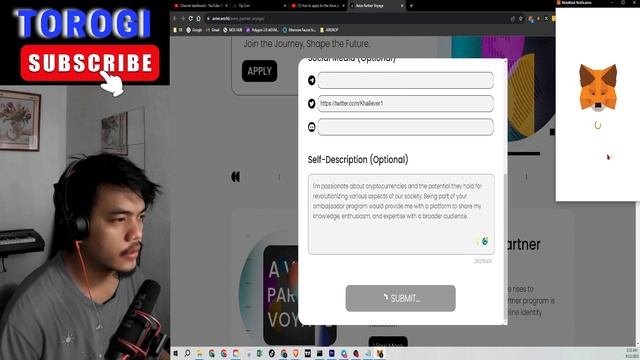The image size is (640, 360).
Task: Open Brave browser from taskbar
Action: pos(296,353)
